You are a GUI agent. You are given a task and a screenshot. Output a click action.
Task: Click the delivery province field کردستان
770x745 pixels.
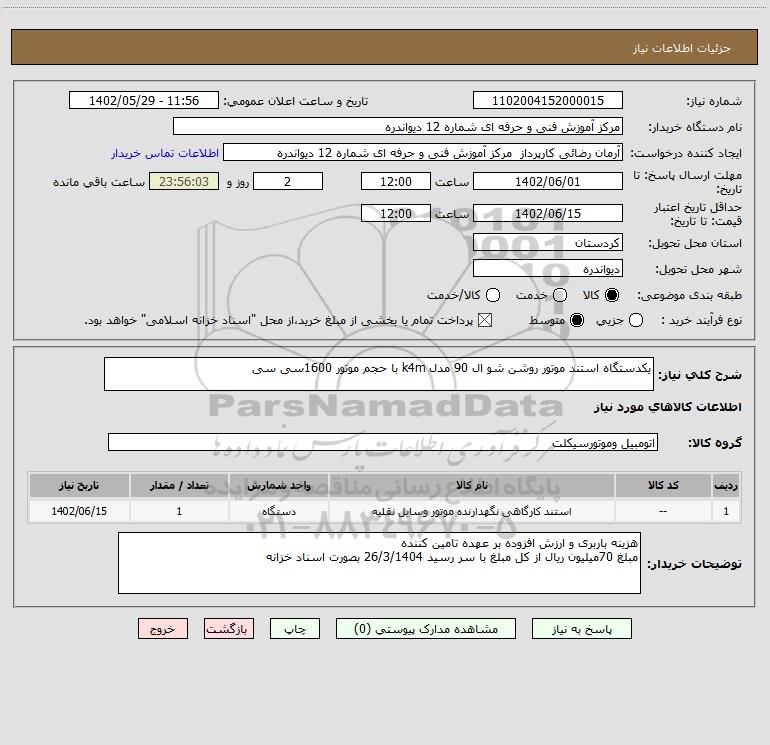pos(548,243)
